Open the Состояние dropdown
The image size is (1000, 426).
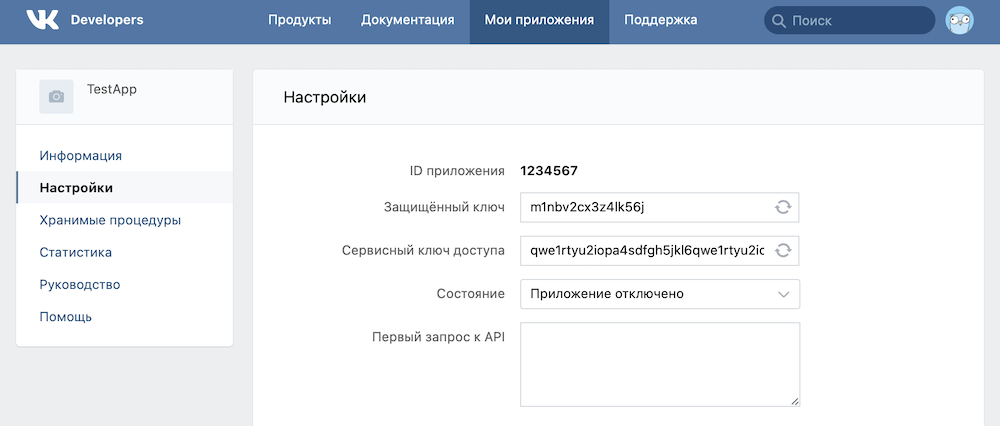659,294
